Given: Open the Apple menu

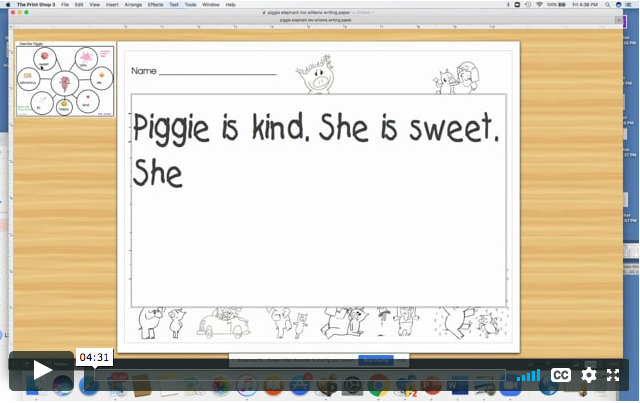Looking at the screenshot, I should click(x=8, y=4).
